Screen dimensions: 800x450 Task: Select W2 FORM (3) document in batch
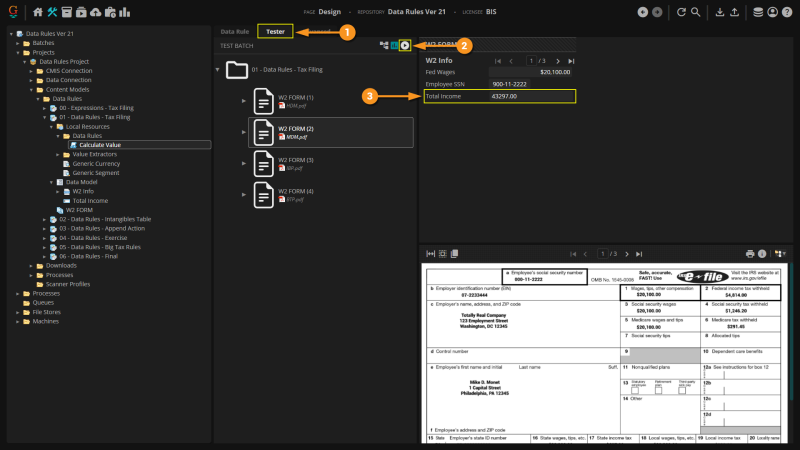(x=331, y=164)
